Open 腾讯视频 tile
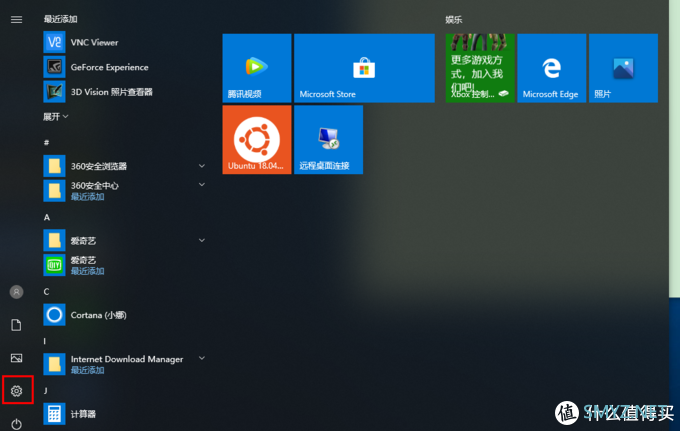The width and height of the screenshot is (680, 431). [x=257, y=68]
